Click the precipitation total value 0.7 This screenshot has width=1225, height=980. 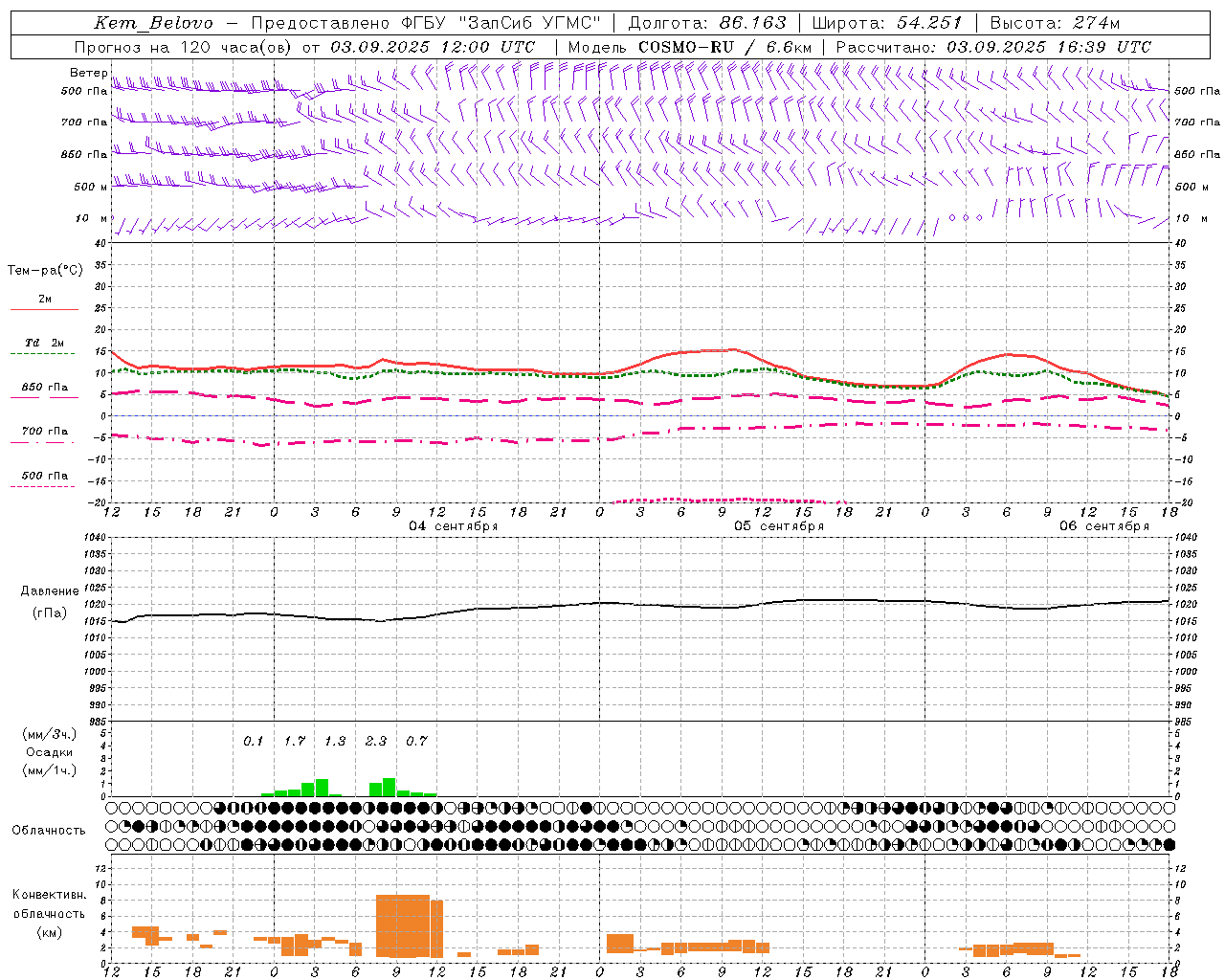(416, 742)
